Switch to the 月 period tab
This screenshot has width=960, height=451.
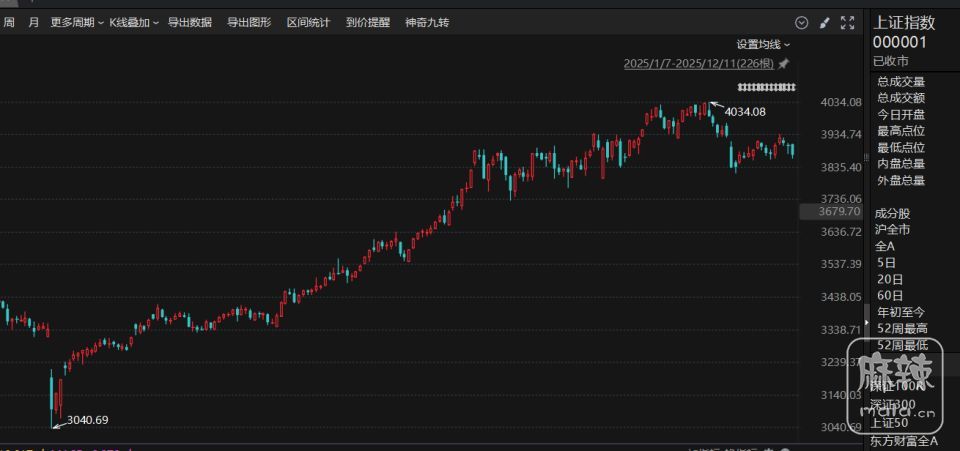pos(34,22)
